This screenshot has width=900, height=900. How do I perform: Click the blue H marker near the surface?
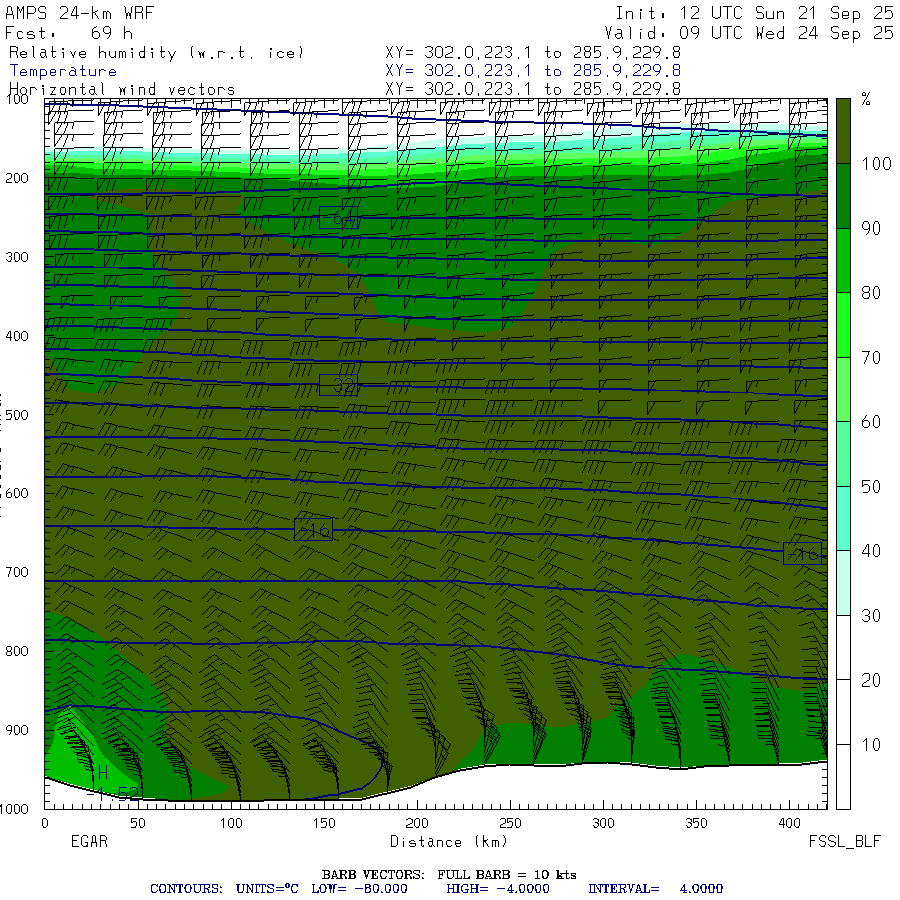click(102, 772)
